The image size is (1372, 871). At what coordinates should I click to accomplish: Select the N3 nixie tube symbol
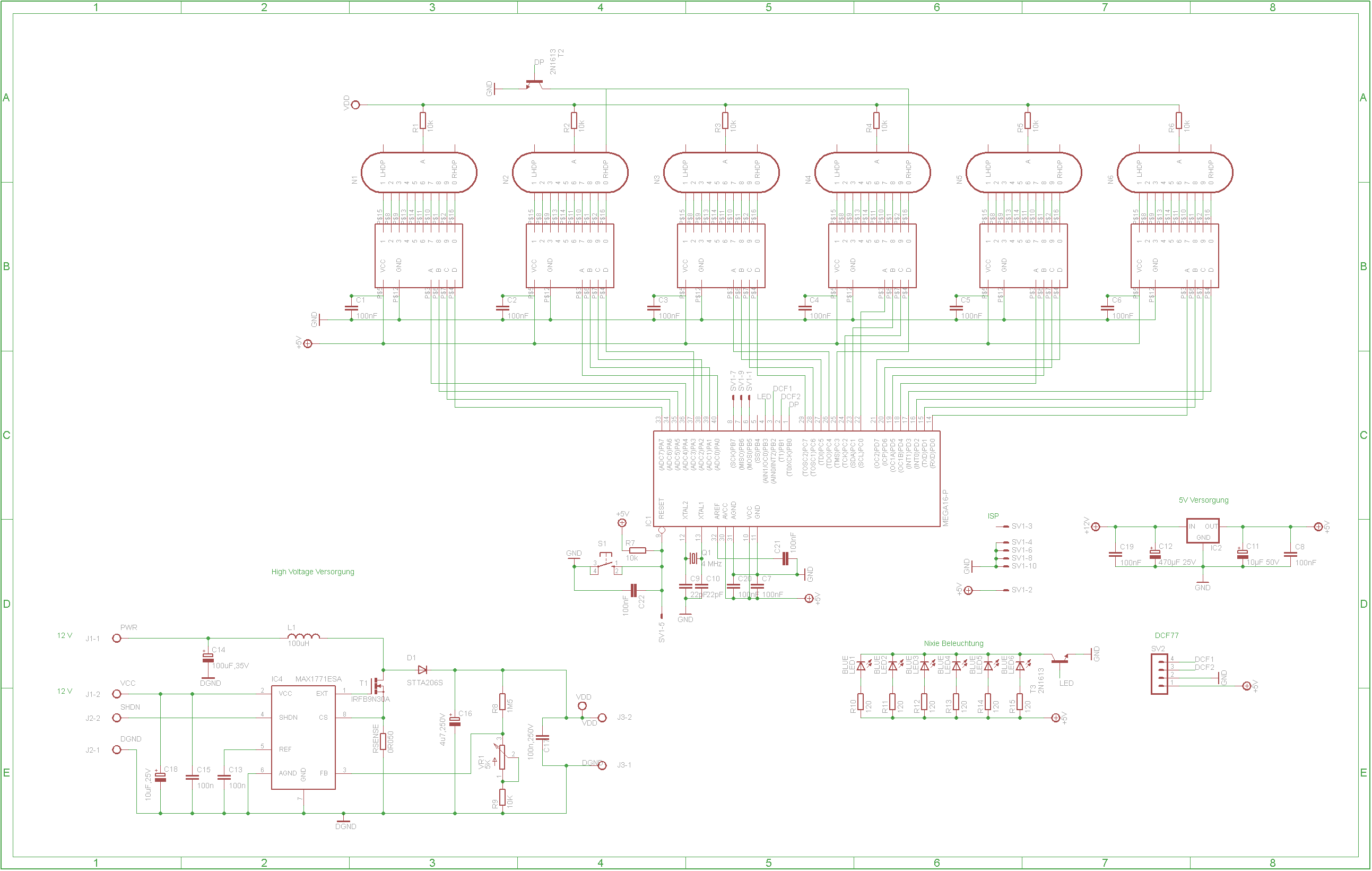point(722,172)
